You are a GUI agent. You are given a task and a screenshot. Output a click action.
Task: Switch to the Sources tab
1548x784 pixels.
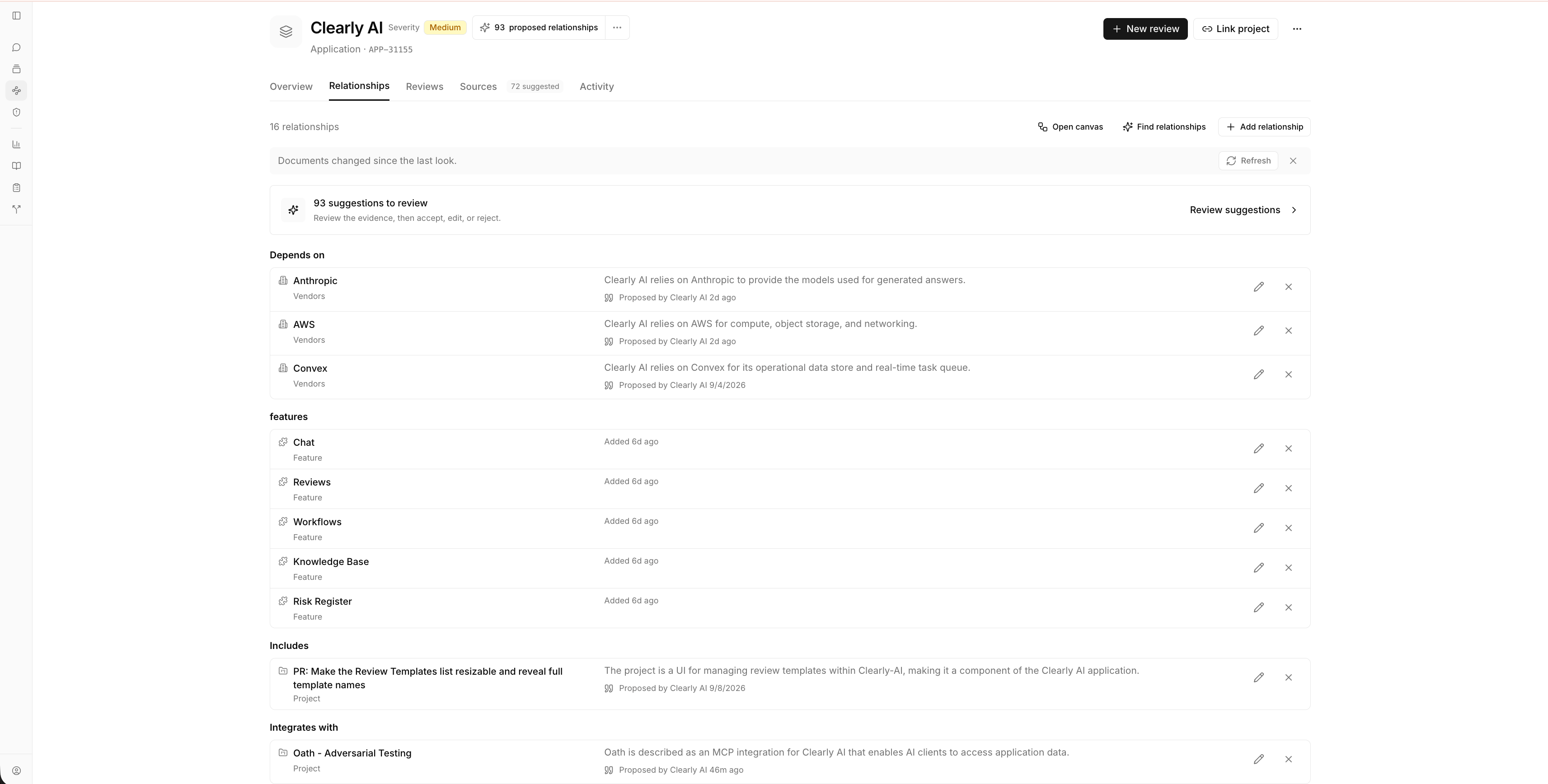coord(478,87)
